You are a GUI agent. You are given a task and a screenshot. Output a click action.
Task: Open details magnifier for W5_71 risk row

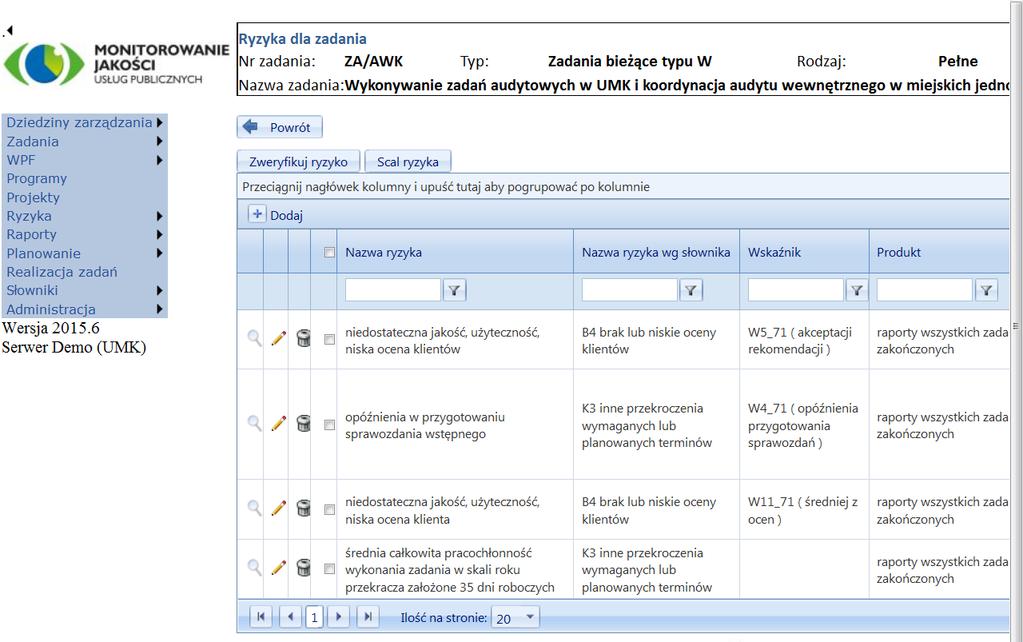click(x=254, y=338)
